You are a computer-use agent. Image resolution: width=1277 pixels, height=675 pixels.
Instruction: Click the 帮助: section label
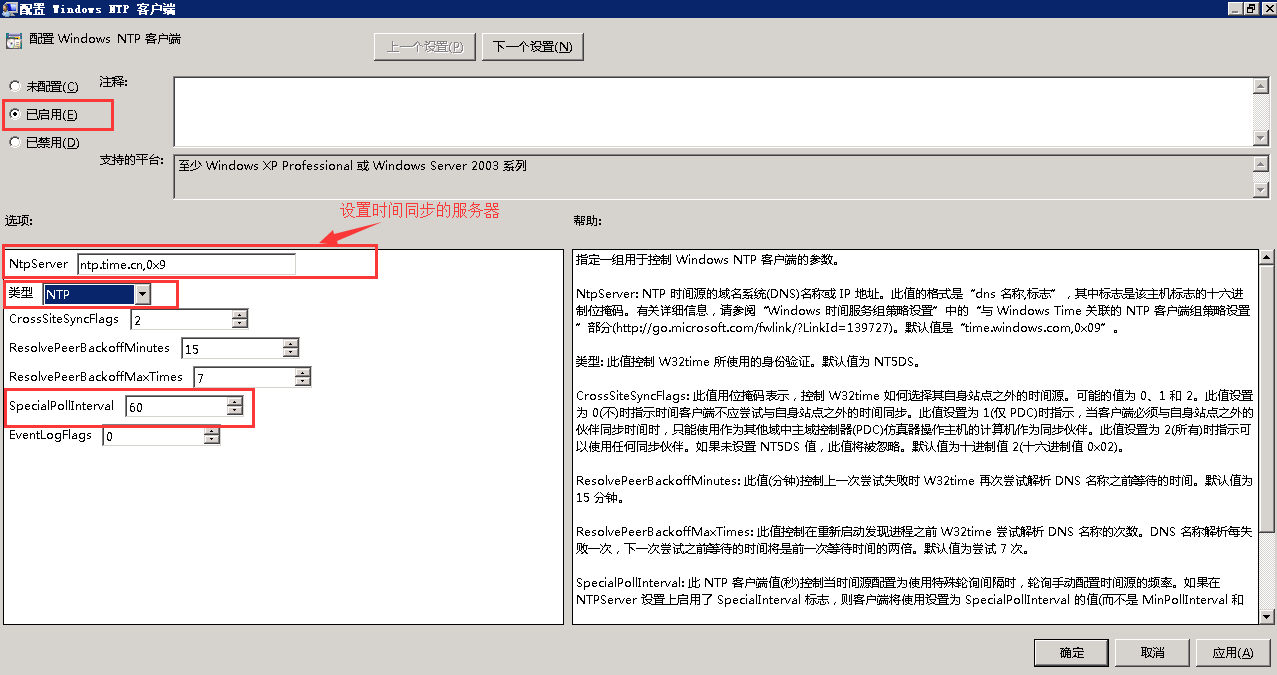tap(587, 220)
